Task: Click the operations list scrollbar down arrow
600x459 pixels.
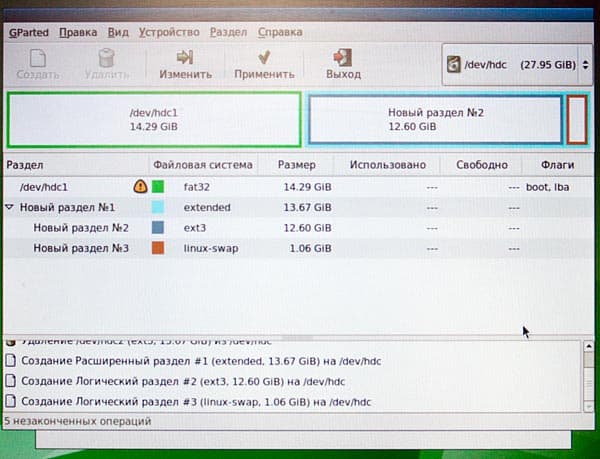Action: point(588,407)
